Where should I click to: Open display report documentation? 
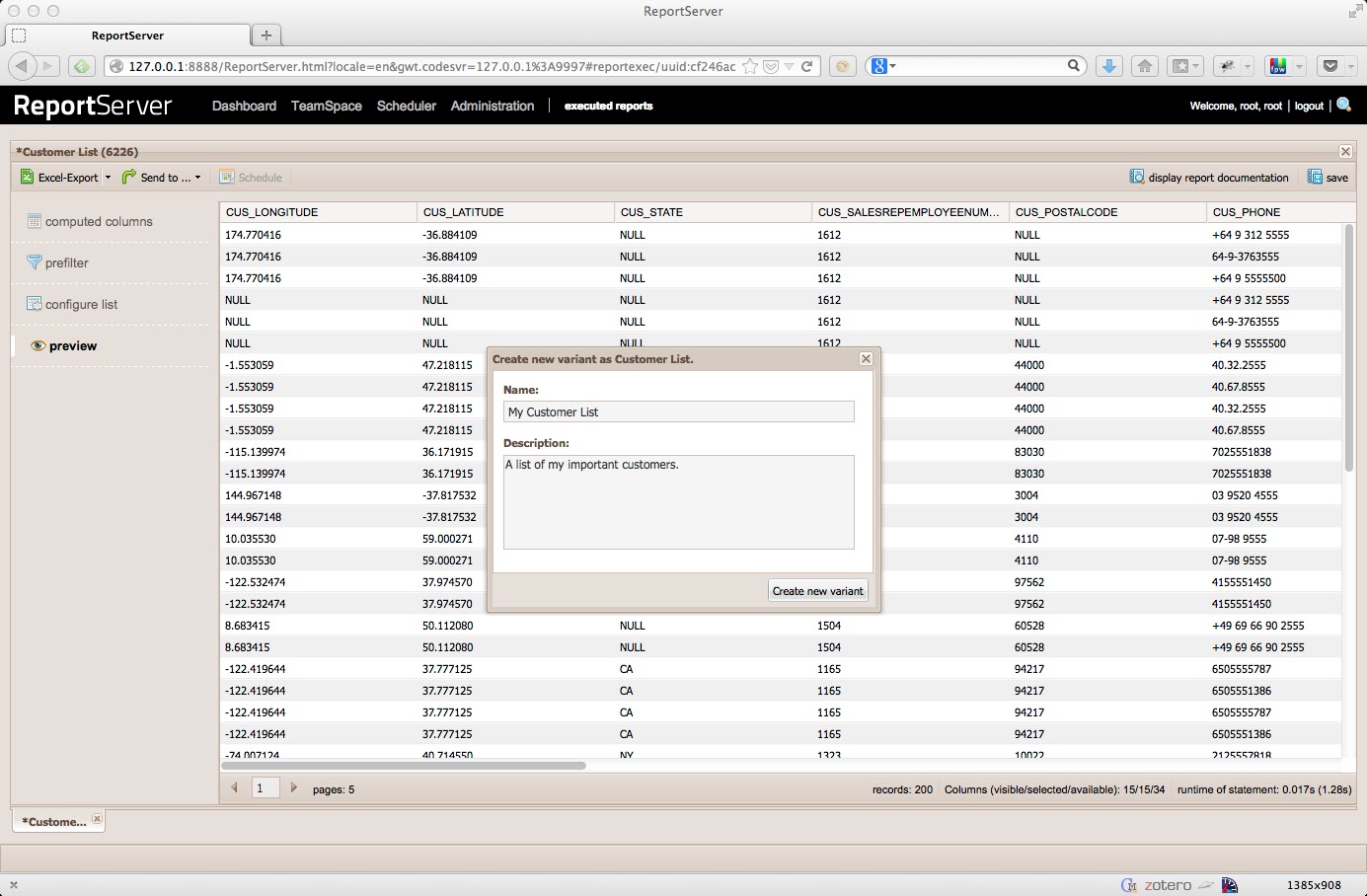tap(1209, 178)
